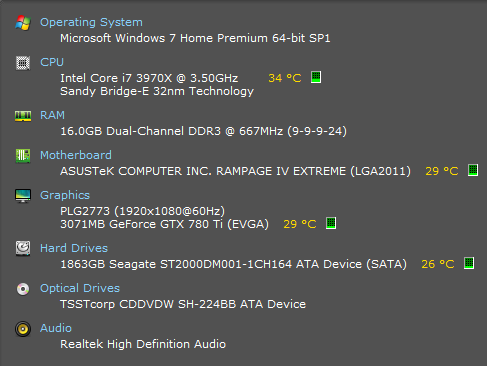The height and width of the screenshot is (366, 487).
Task: Open the CPU section link
Action: coord(52,62)
